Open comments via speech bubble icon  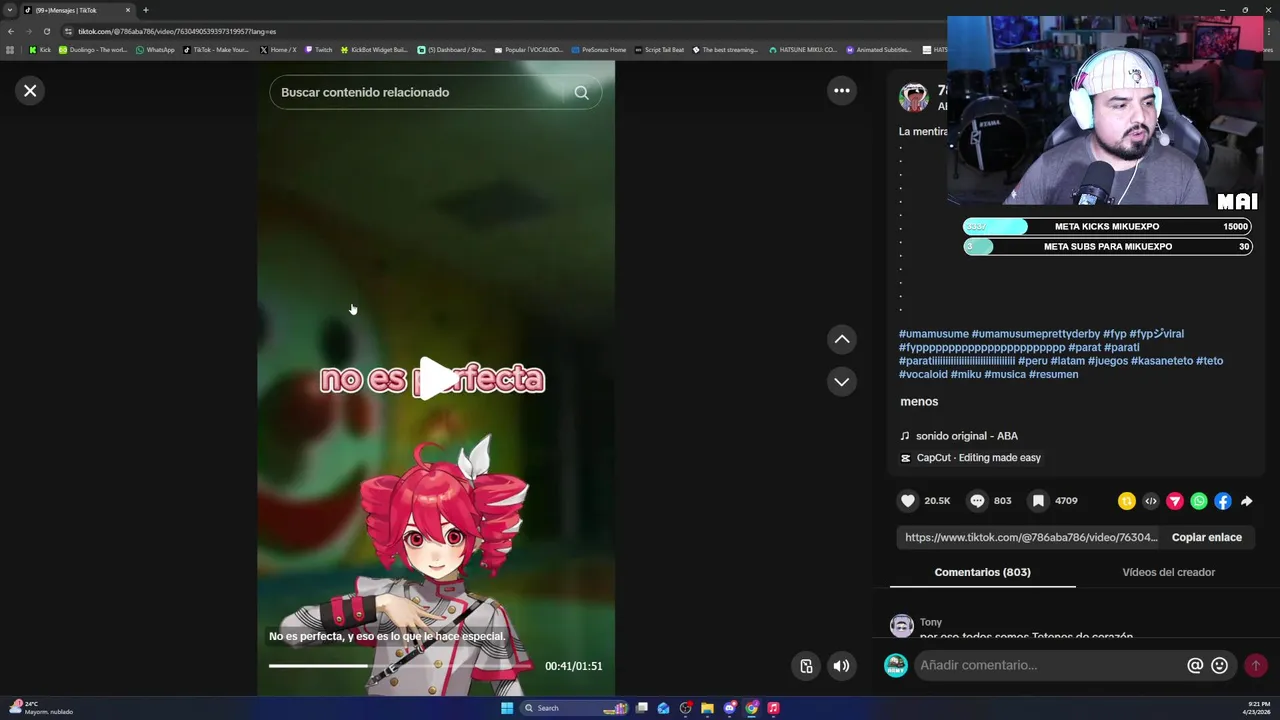pos(978,501)
